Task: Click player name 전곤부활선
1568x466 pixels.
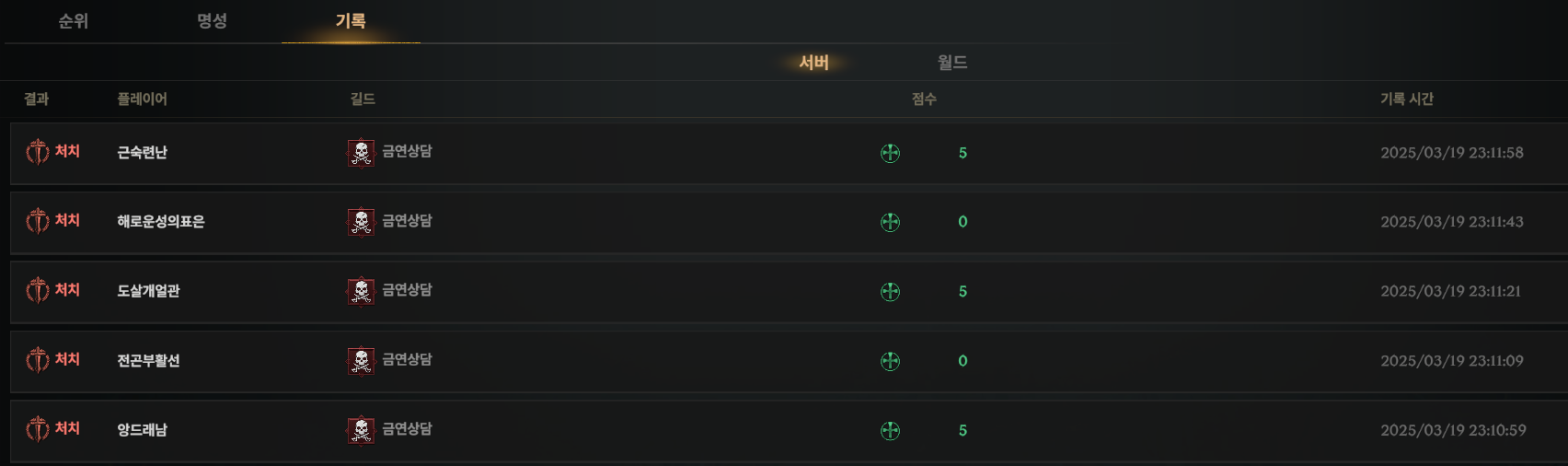Action: [148, 361]
